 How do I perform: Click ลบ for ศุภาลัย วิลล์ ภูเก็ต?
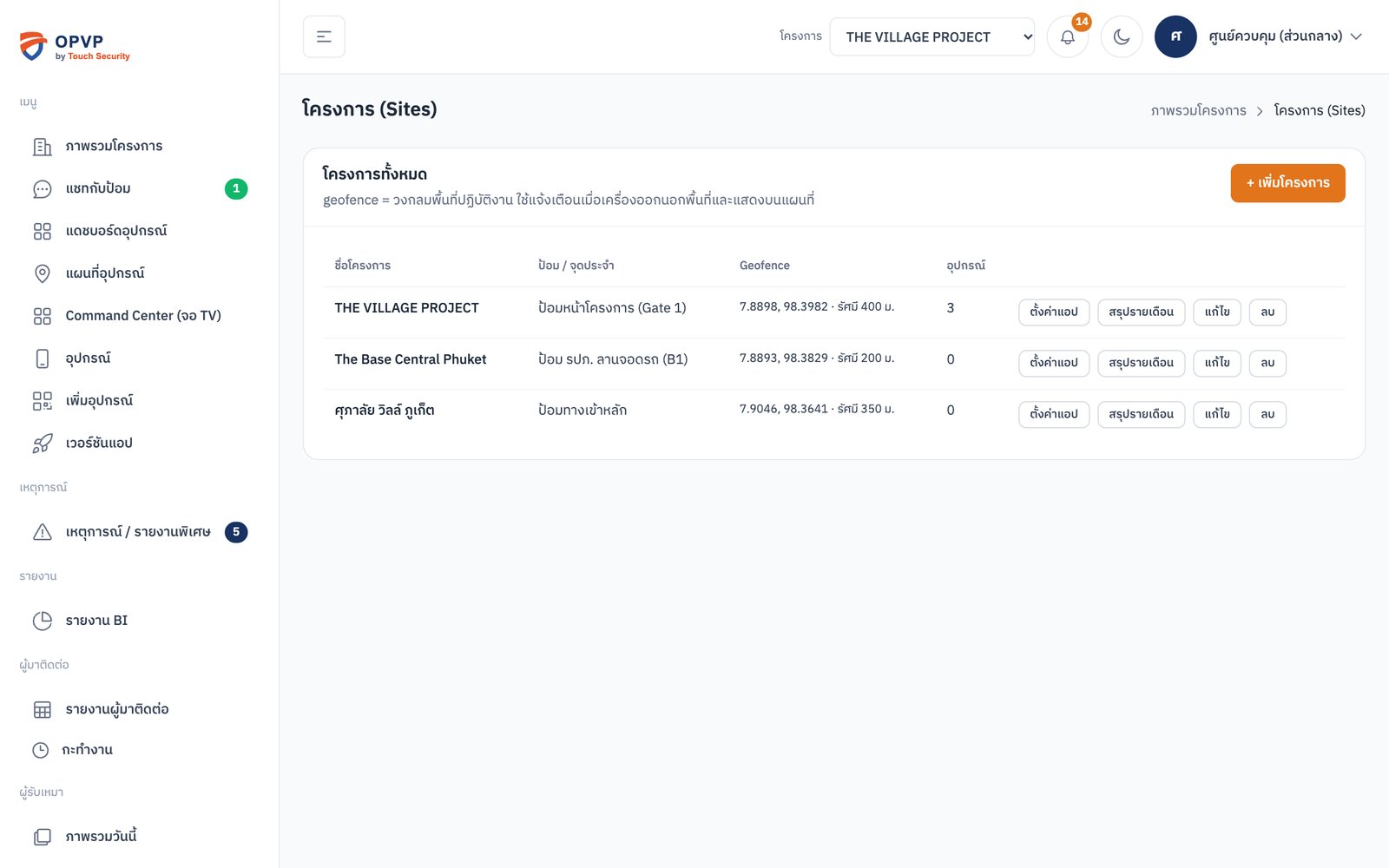tap(1267, 414)
